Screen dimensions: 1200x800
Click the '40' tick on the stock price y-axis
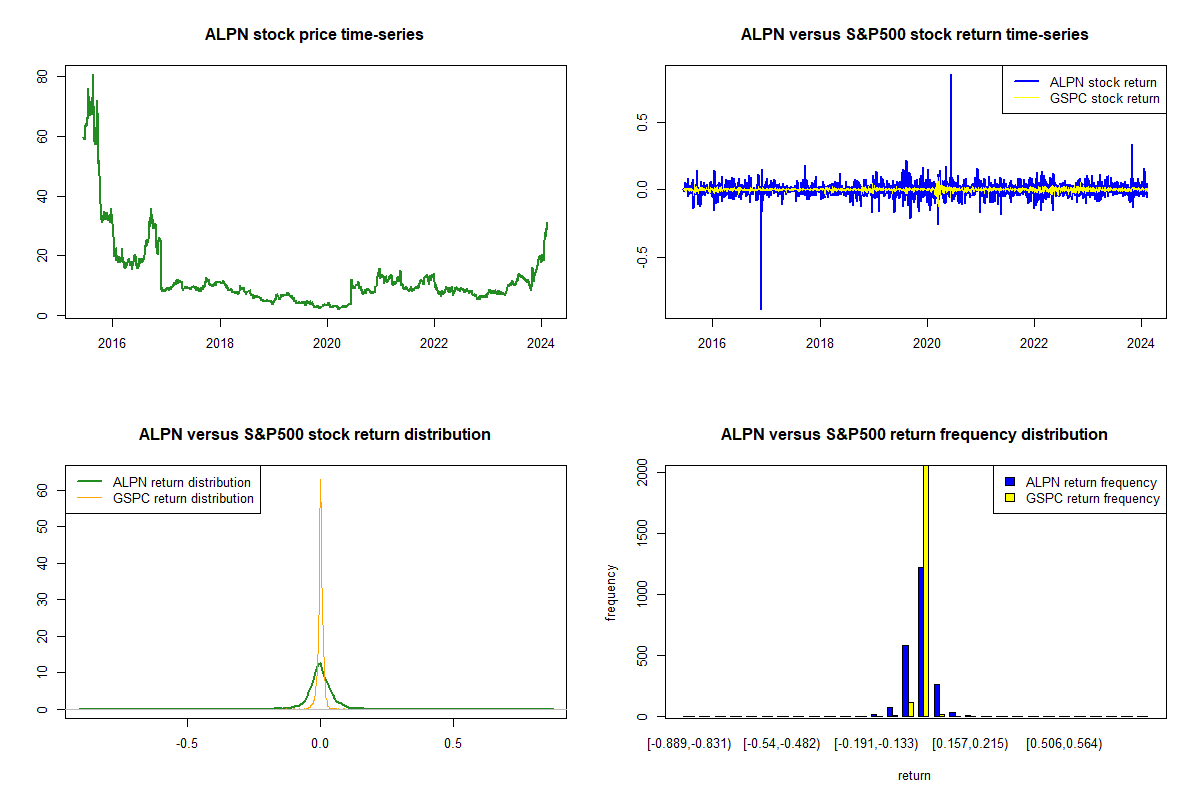[x=42, y=196]
